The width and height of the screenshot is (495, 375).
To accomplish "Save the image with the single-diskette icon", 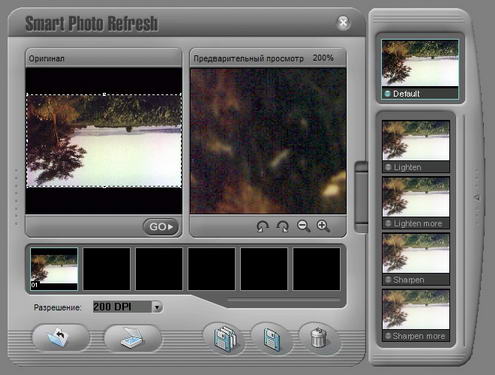I will tap(272, 339).
